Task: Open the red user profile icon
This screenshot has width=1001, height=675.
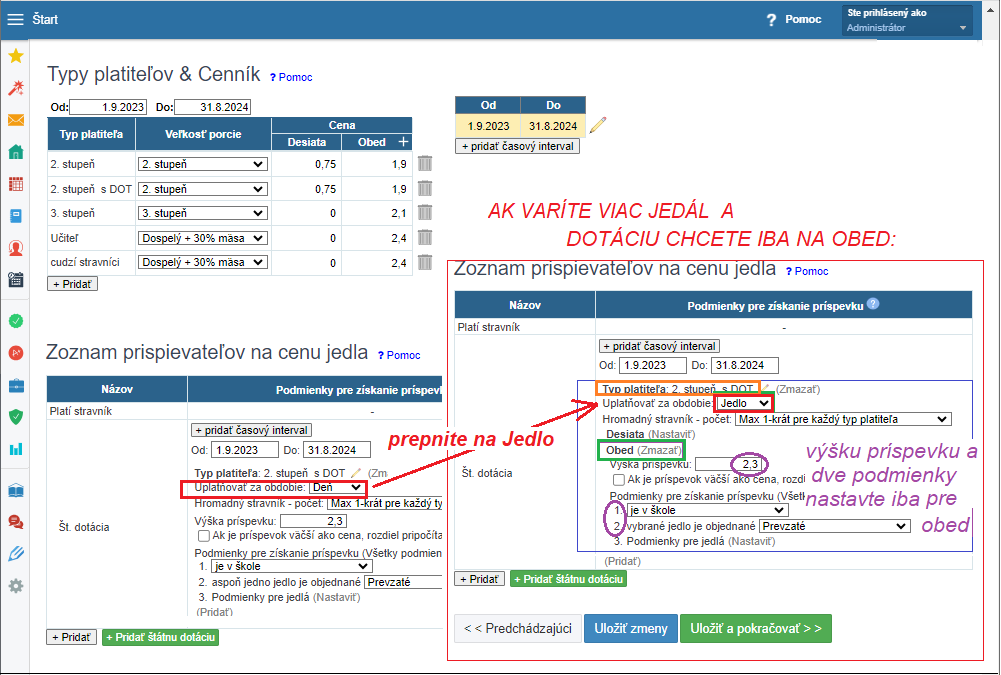Action: [x=16, y=248]
